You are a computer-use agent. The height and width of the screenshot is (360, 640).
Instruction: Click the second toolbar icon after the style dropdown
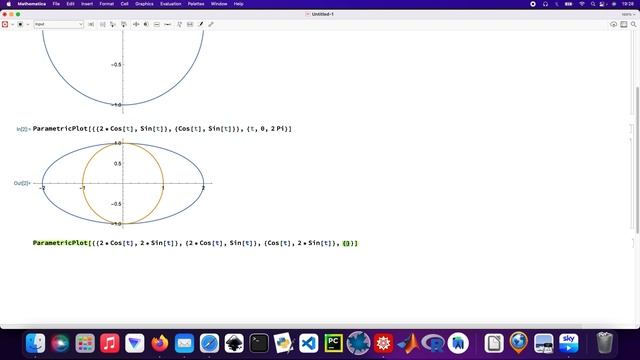[x=102, y=24]
